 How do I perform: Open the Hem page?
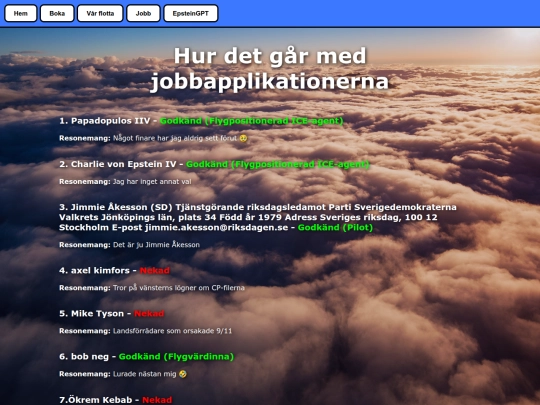pyautogui.click(x=21, y=13)
